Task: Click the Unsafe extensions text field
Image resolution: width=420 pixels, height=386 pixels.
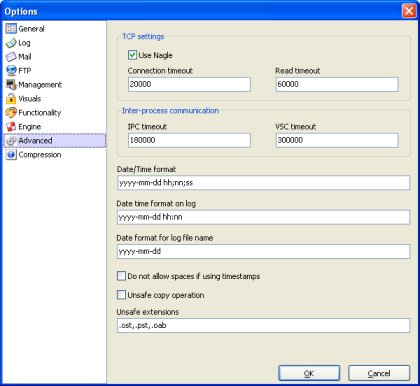Action: [263, 325]
